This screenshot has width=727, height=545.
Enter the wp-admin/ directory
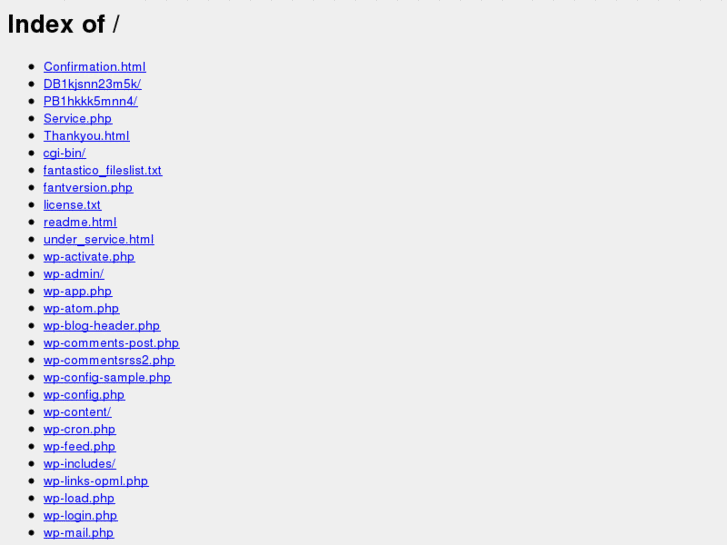coord(74,274)
